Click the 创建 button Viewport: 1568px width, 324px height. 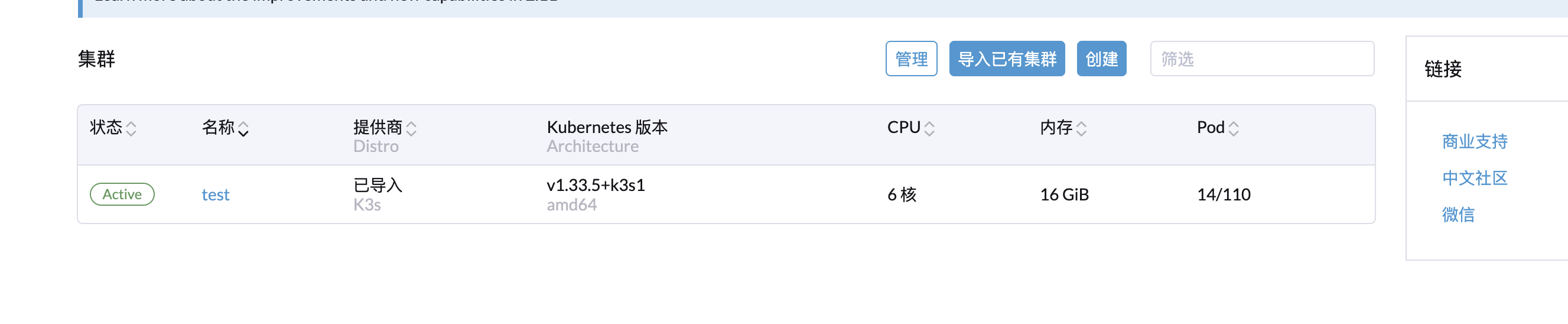tap(1101, 59)
